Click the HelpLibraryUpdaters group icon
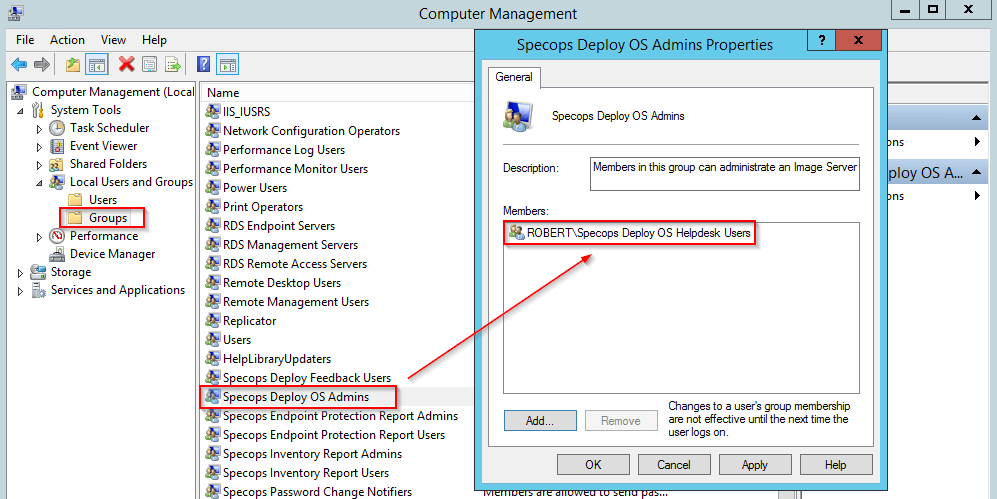The image size is (997, 499). pyautogui.click(x=212, y=359)
